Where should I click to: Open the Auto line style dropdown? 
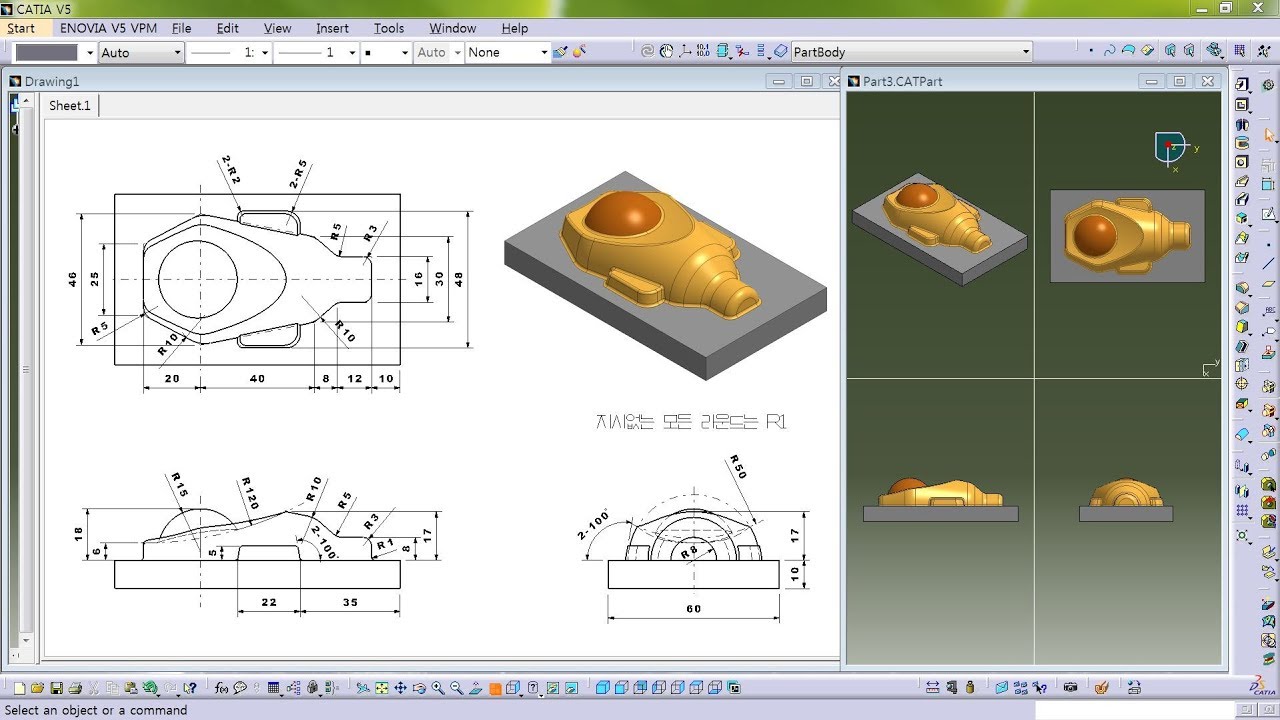pos(140,52)
